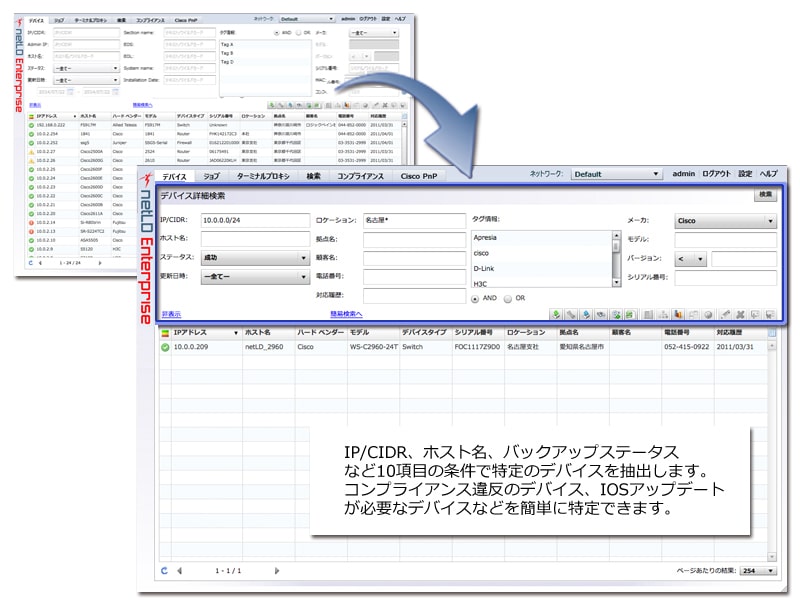Open first date calendar icon in back window
This screenshot has height=600, width=800.
70,92
